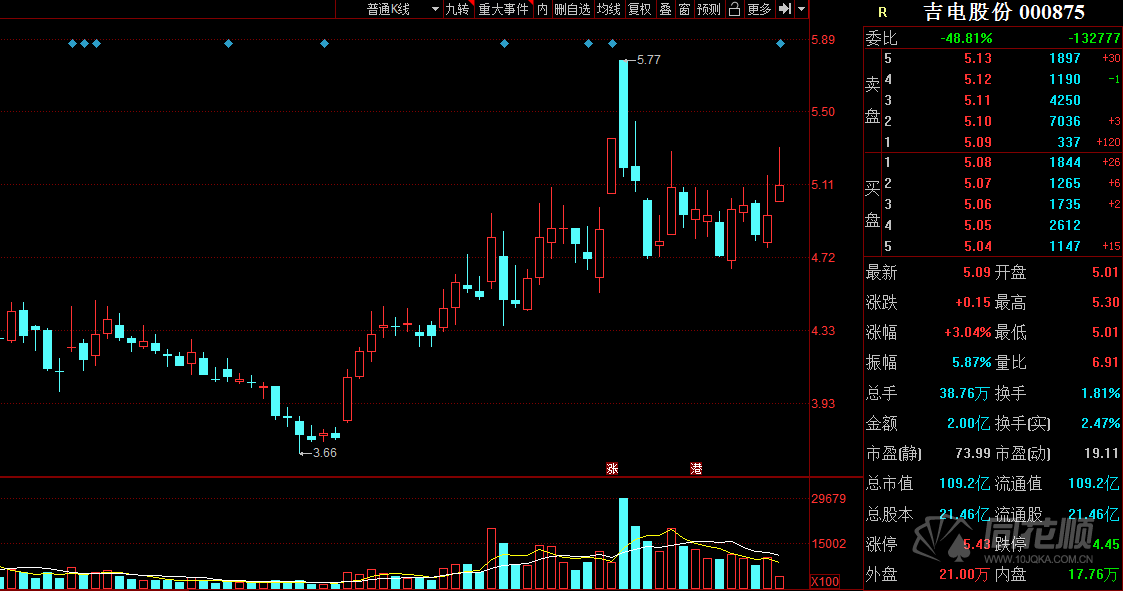Click the 委比 value -48.81%
This screenshot has width=1123, height=591.
point(966,38)
